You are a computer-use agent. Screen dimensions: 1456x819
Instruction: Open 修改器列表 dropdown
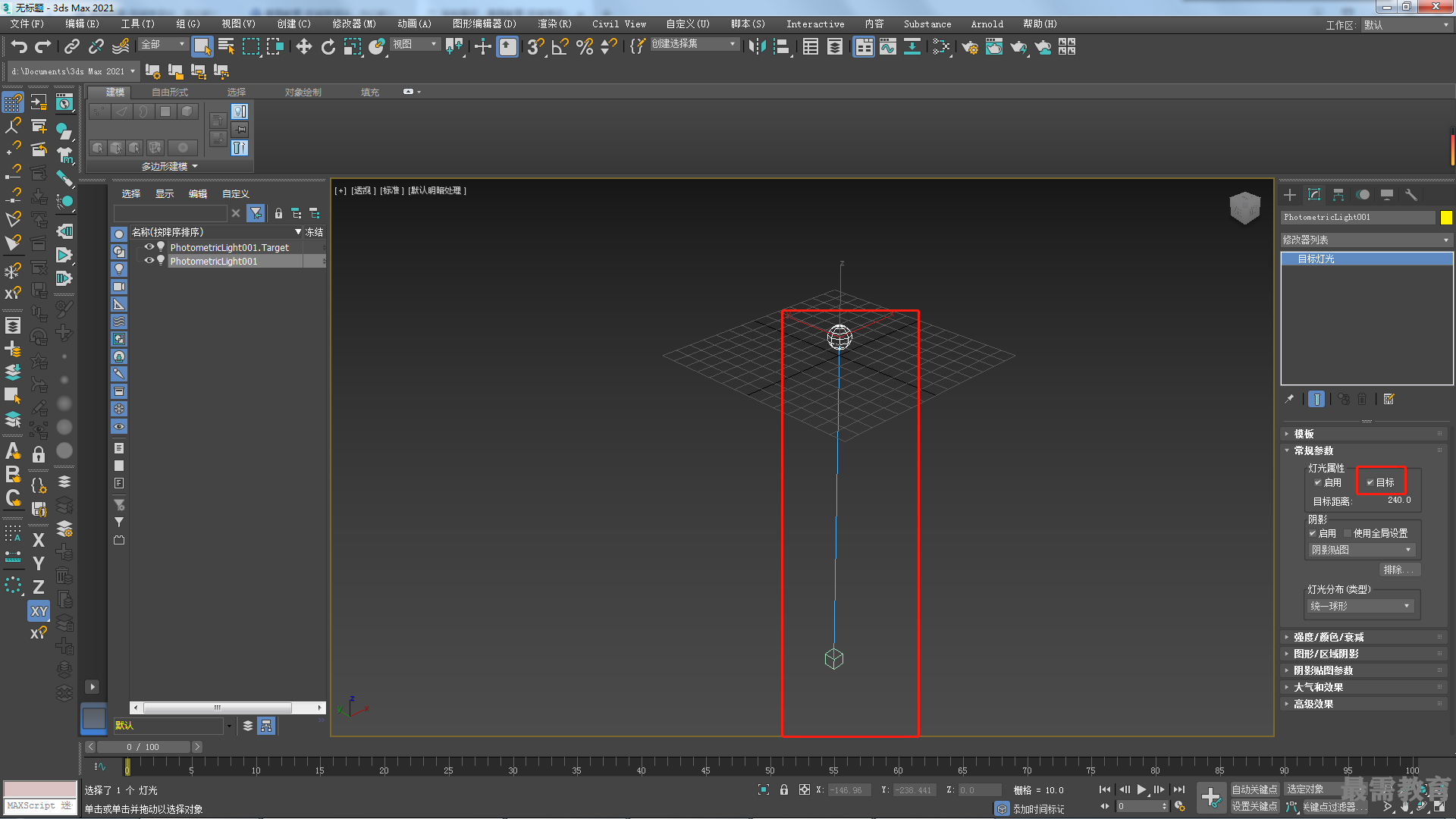(x=1367, y=240)
